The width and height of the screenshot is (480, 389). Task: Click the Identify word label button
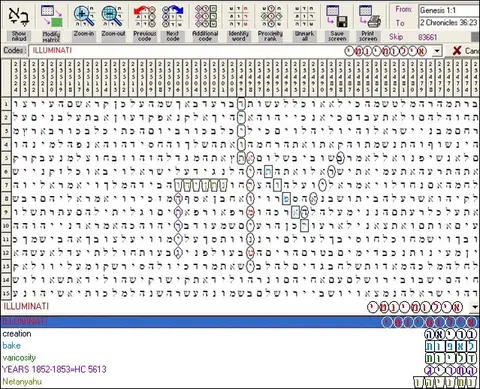coord(238,36)
